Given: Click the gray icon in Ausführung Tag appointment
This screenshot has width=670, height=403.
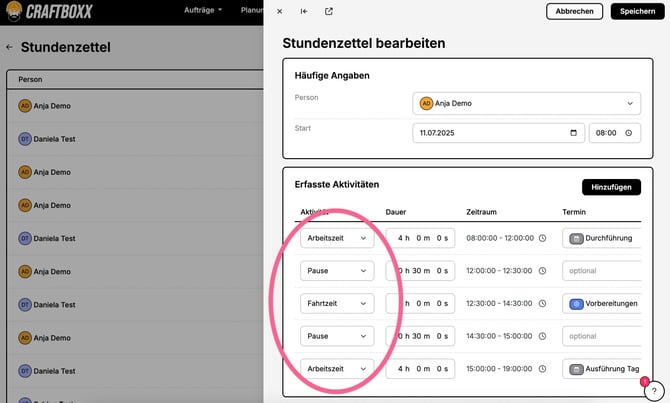Looking at the screenshot, I should point(576,369).
